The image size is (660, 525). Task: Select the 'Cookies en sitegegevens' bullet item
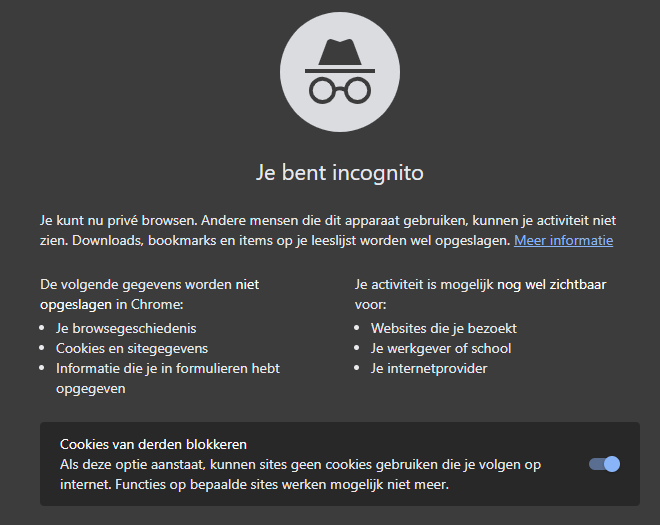pyautogui.click(x=132, y=348)
